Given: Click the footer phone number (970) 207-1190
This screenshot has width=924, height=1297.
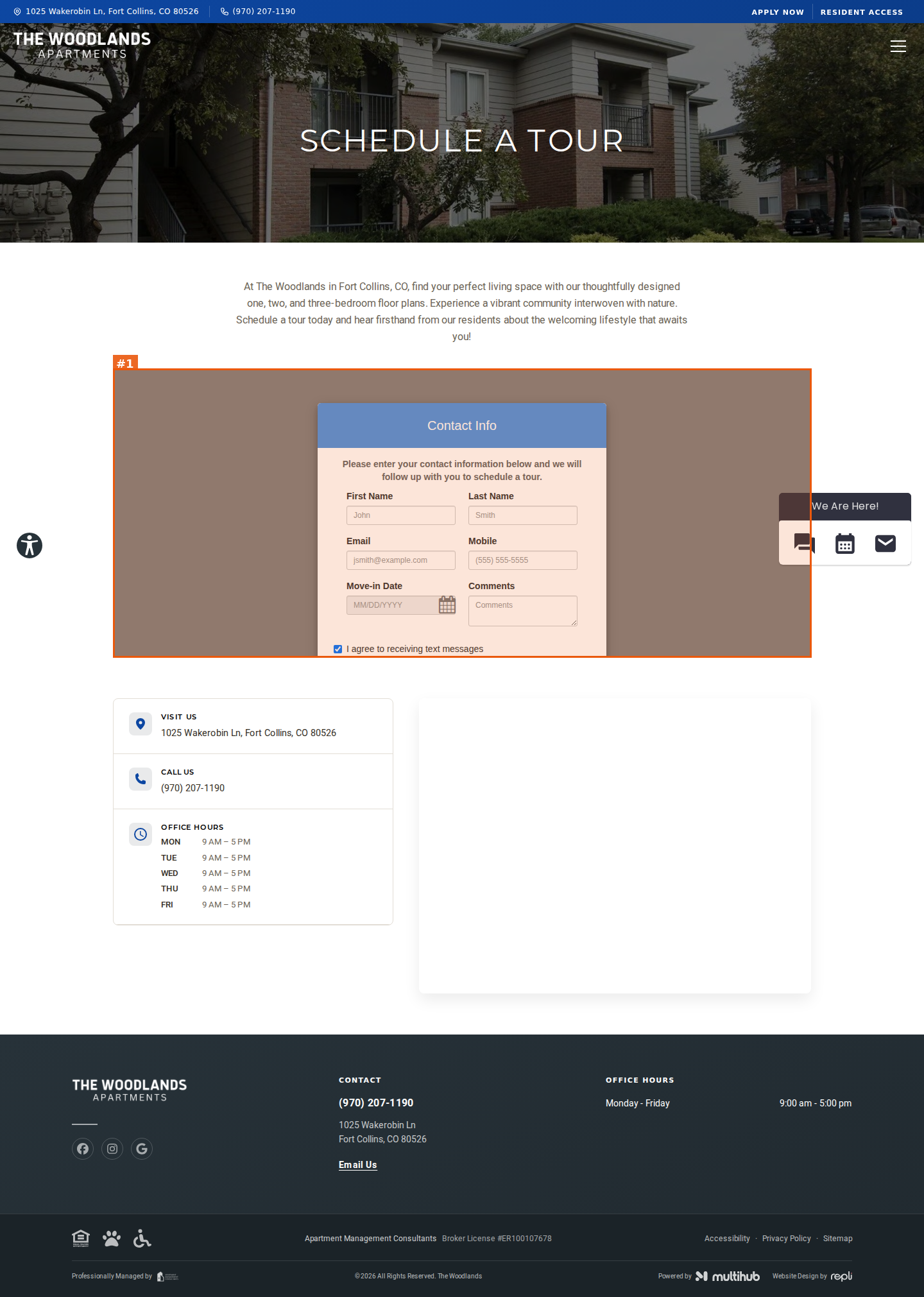Looking at the screenshot, I should pyautogui.click(x=376, y=1103).
